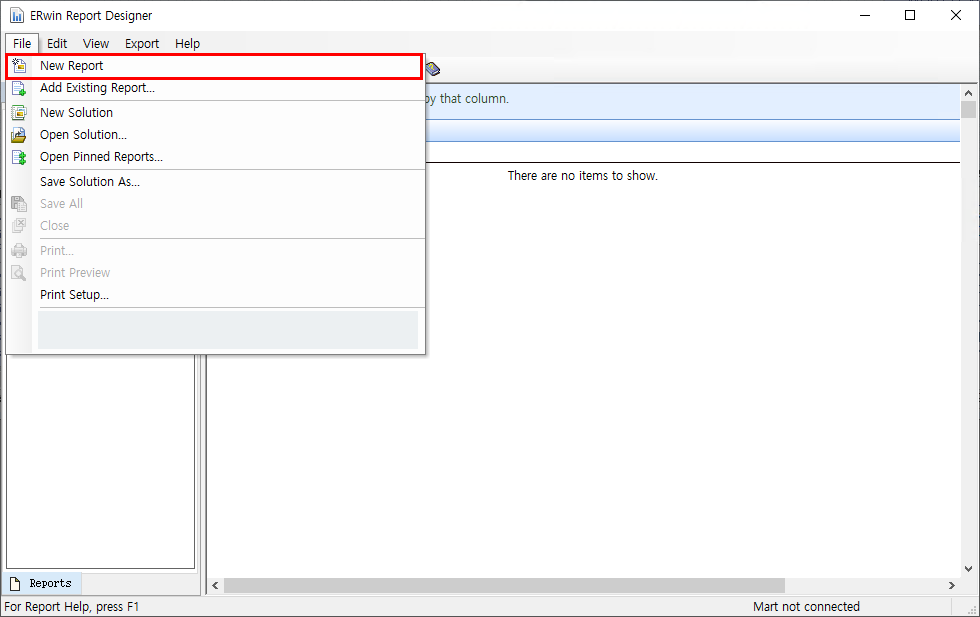Click the vertical scrollbar thumb

pos(968,109)
